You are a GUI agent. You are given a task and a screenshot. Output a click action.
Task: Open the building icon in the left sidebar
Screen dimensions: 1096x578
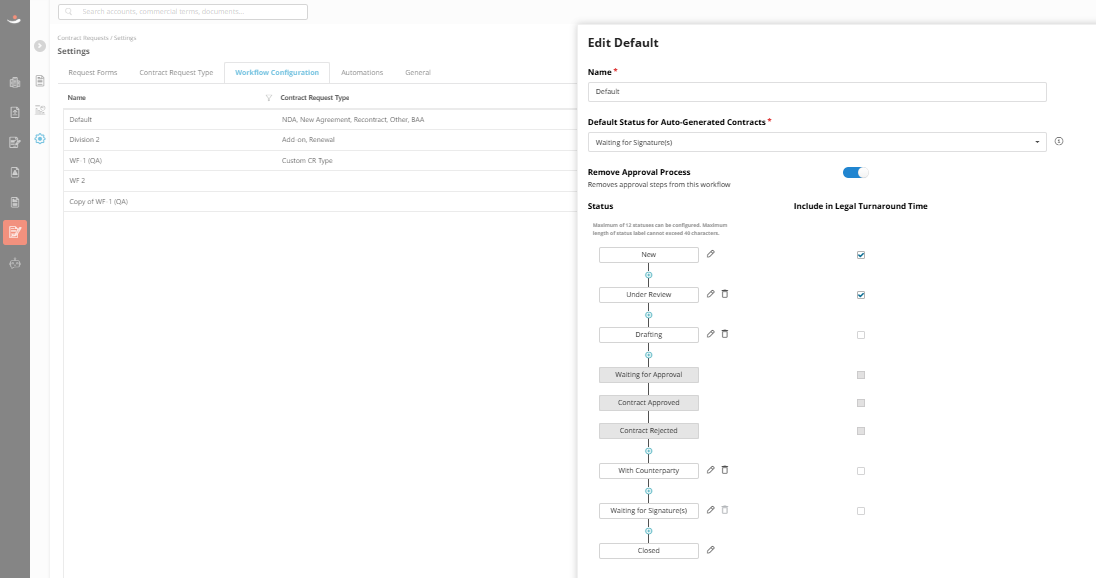click(x=15, y=82)
